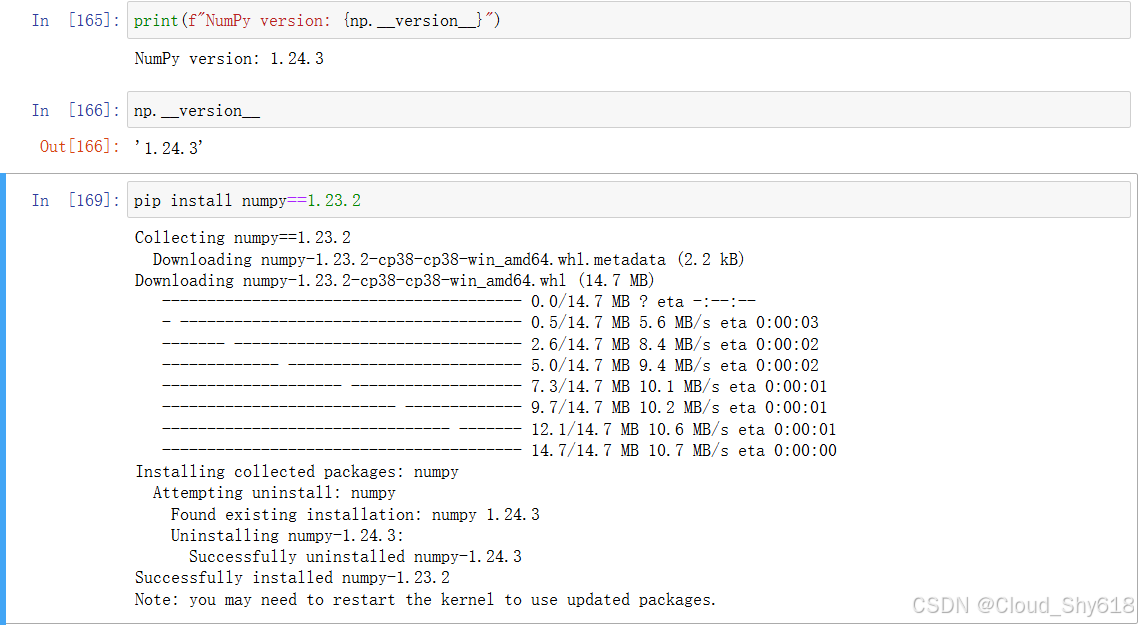This screenshot has width=1138, height=625.
Task: Click the progress line '2.6/14.7 MB 8.4 MB/s'
Action: 490,344
